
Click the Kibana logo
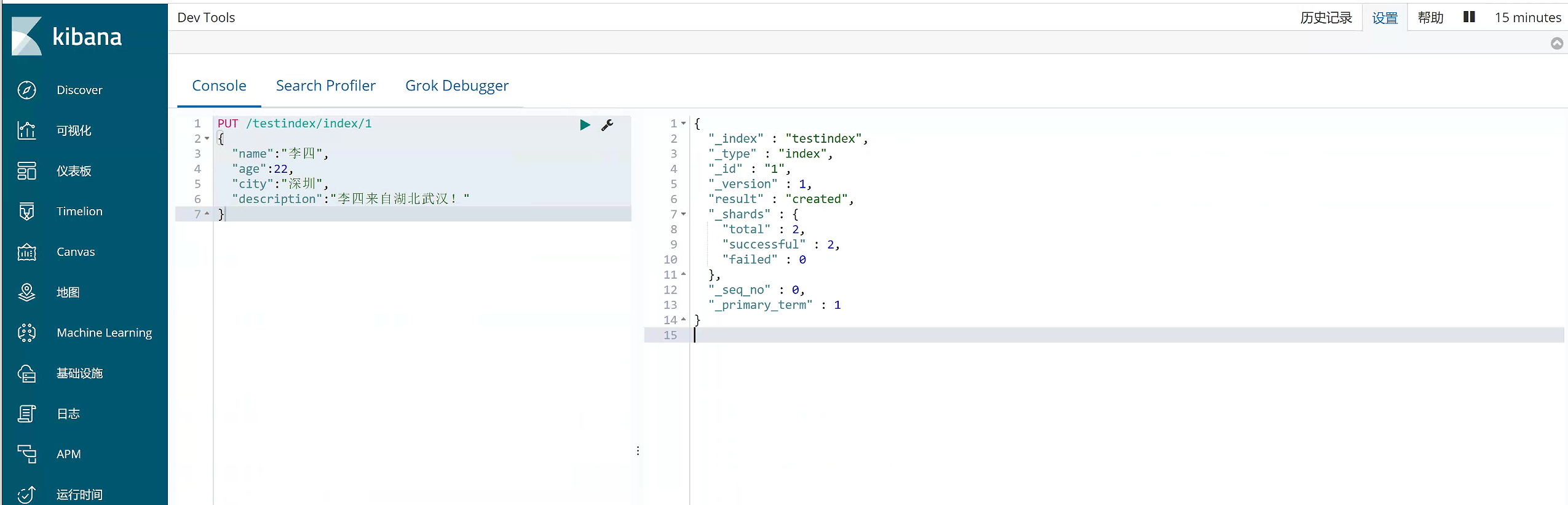(66, 36)
